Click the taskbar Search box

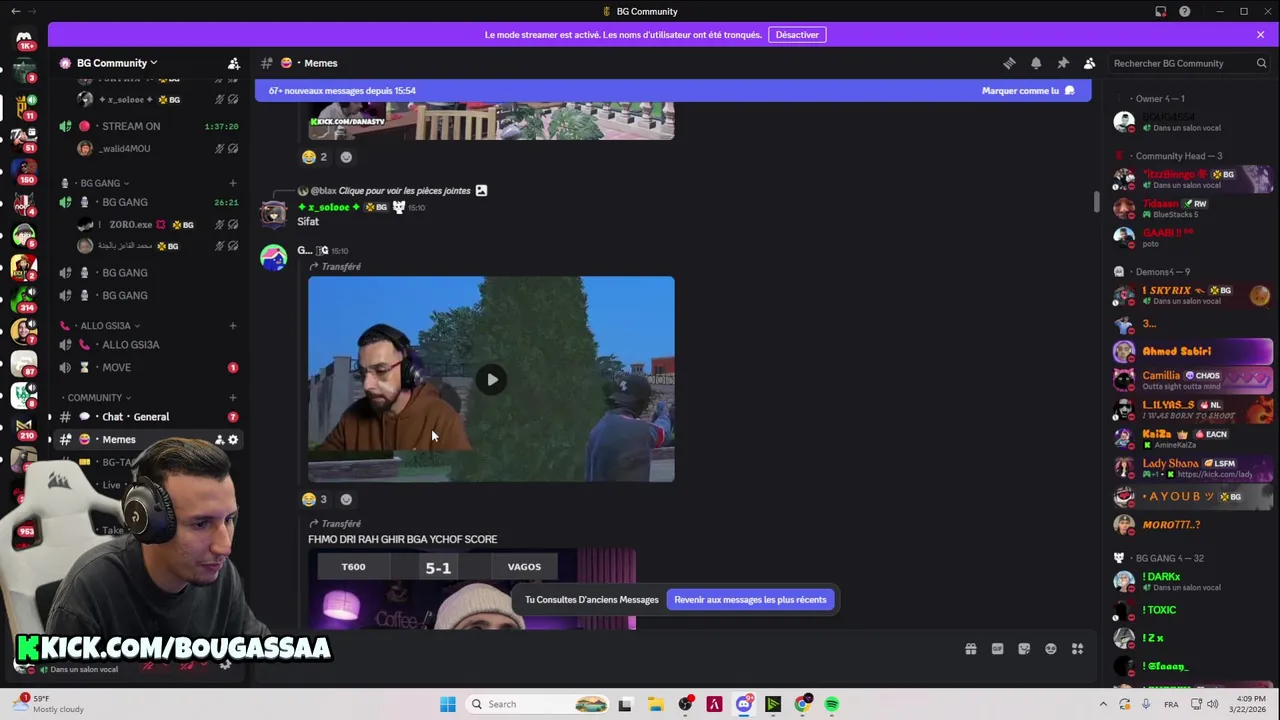coord(538,704)
